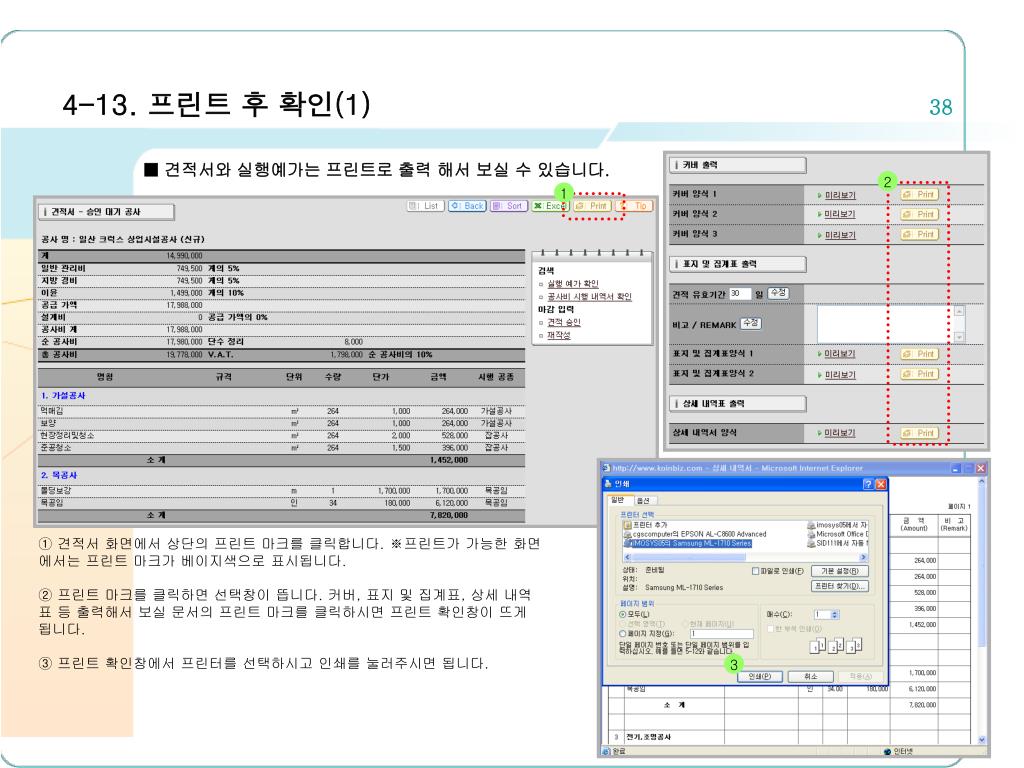Click the printer list horizontal scrollbar thumb

pyautogui.click(x=689, y=557)
